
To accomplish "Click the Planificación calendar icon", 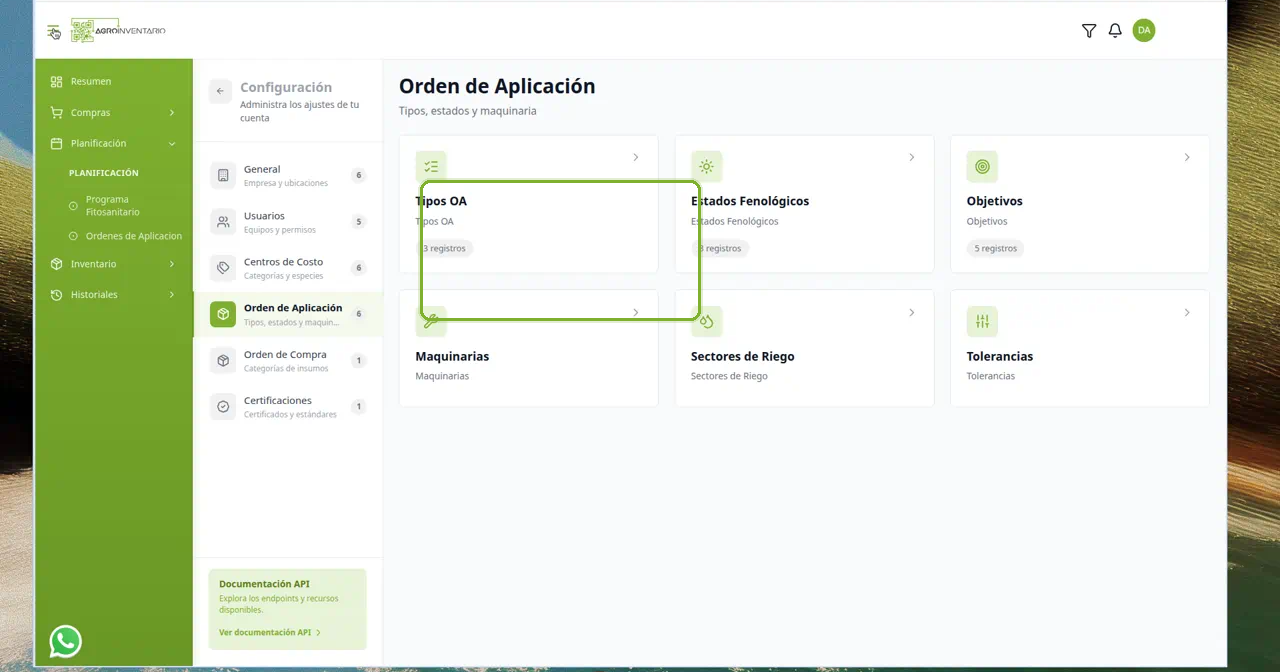I will [56, 143].
